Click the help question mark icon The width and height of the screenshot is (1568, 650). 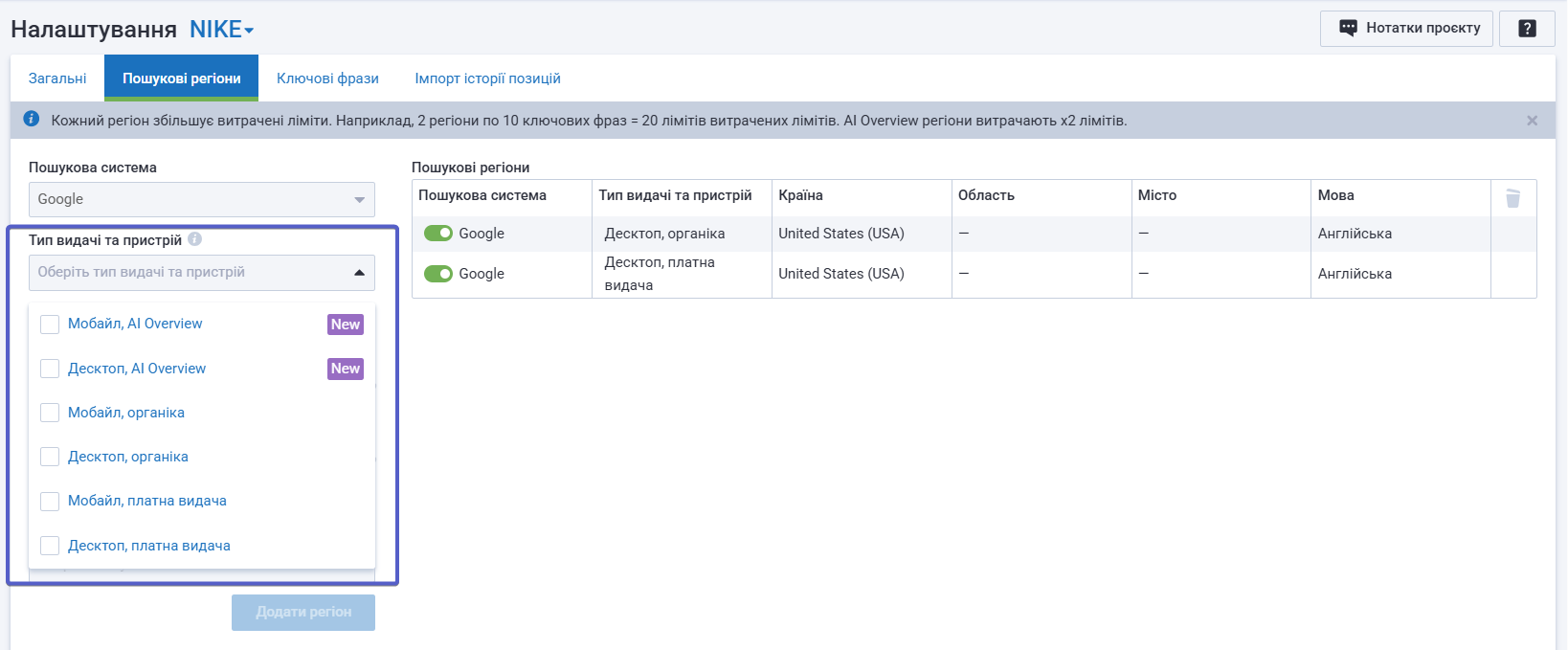coord(1527,29)
